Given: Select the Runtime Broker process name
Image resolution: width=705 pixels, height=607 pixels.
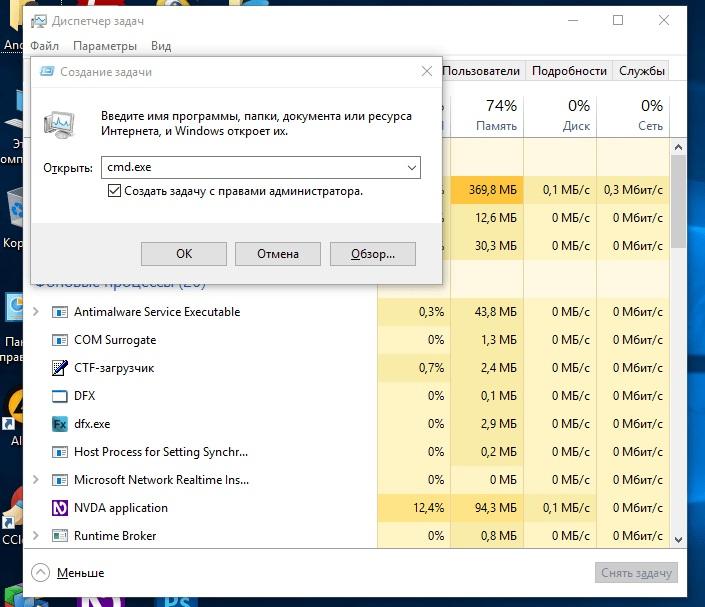Looking at the screenshot, I should click(115, 536).
